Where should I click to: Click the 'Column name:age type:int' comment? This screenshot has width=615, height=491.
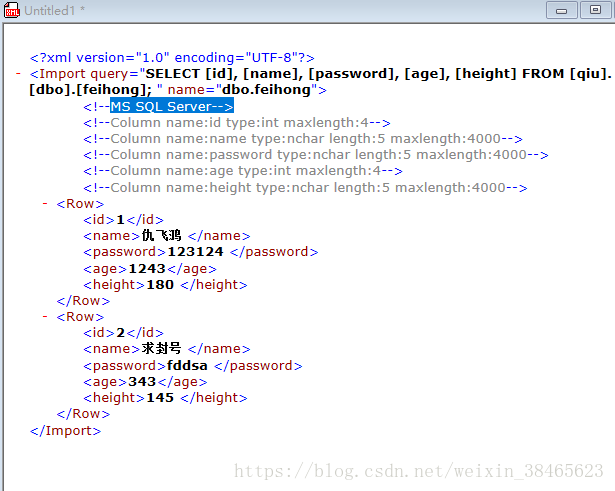[243, 171]
